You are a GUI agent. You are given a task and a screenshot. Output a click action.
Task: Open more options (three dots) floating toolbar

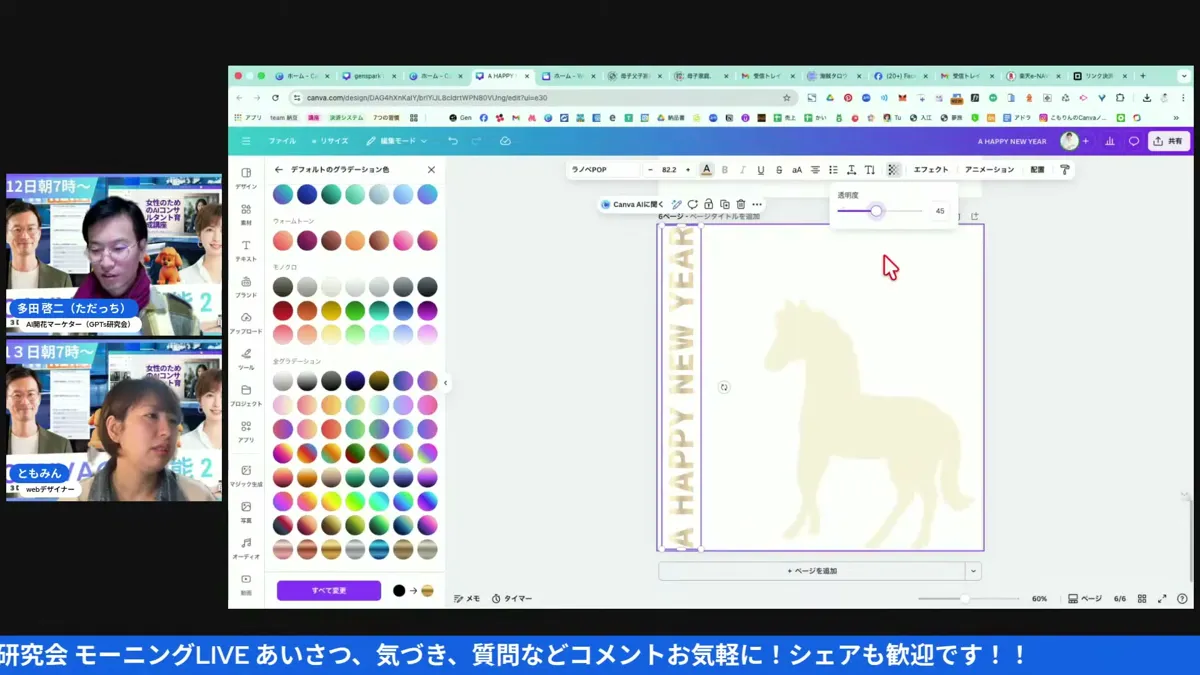757,204
